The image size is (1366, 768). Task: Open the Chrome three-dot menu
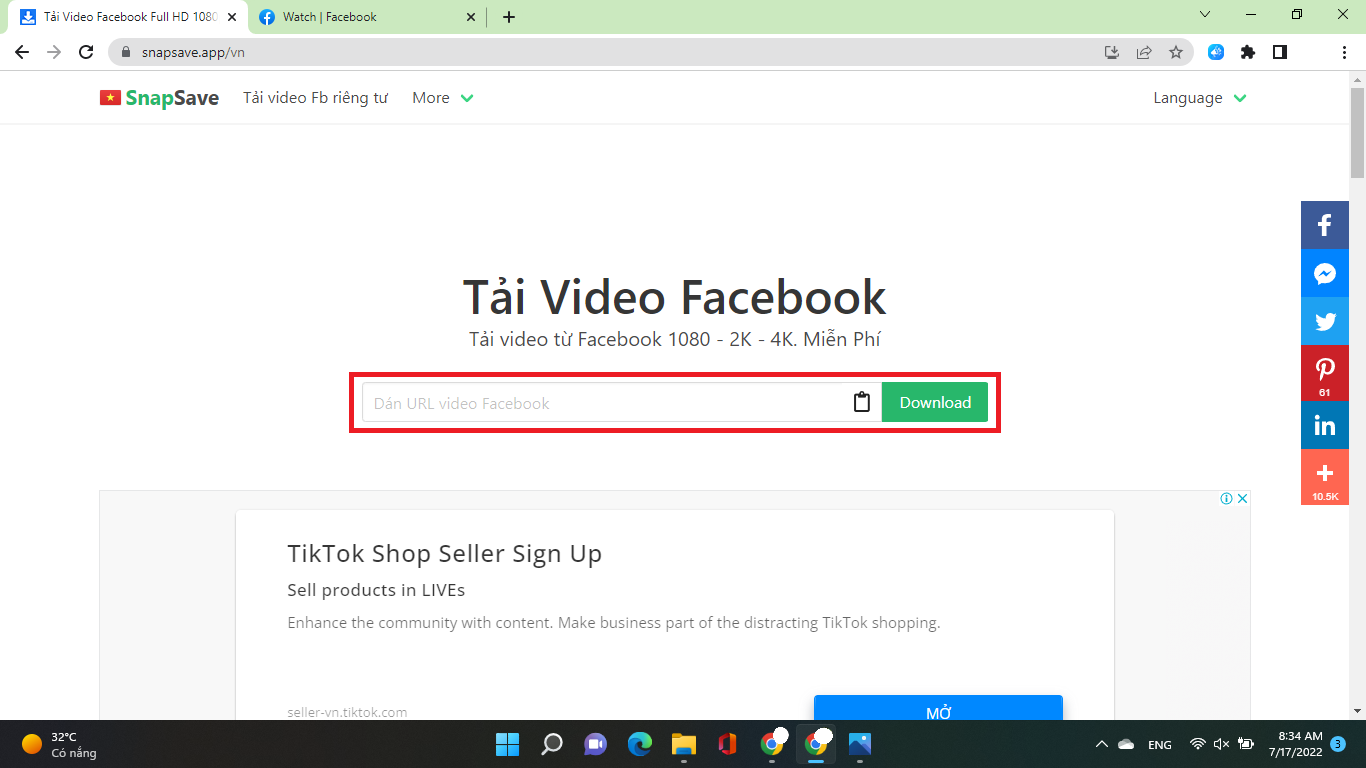click(1344, 51)
